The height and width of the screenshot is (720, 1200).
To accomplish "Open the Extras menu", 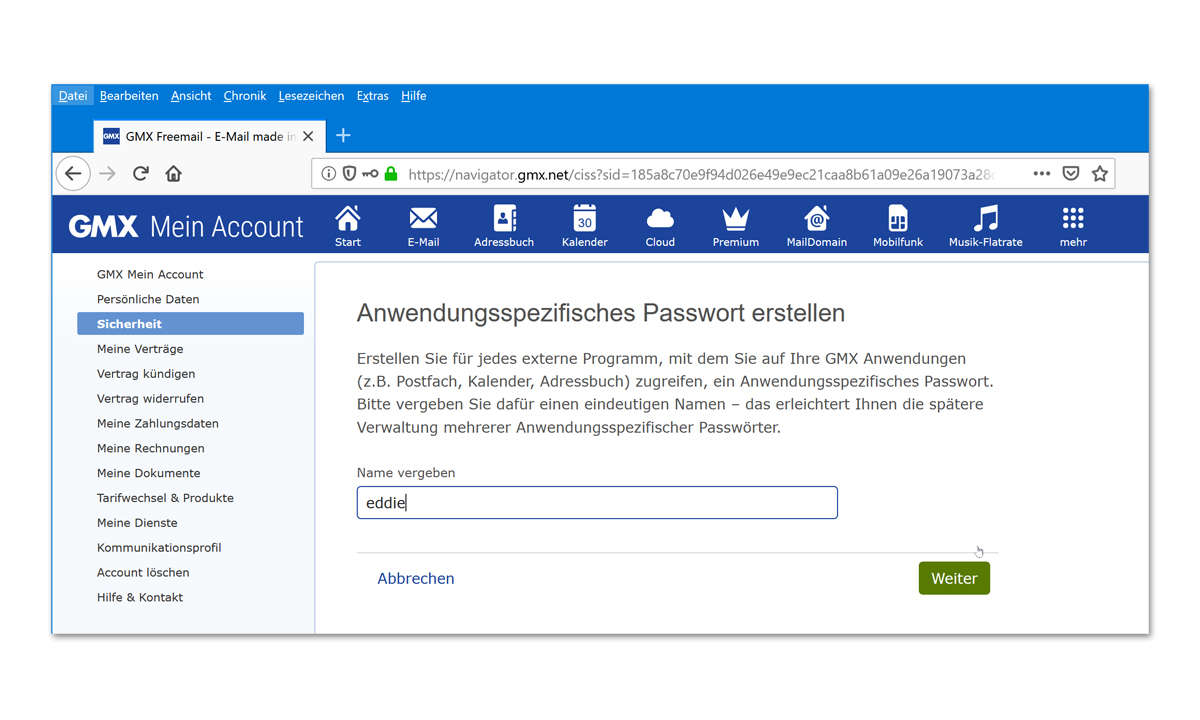I will tap(373, 96).
